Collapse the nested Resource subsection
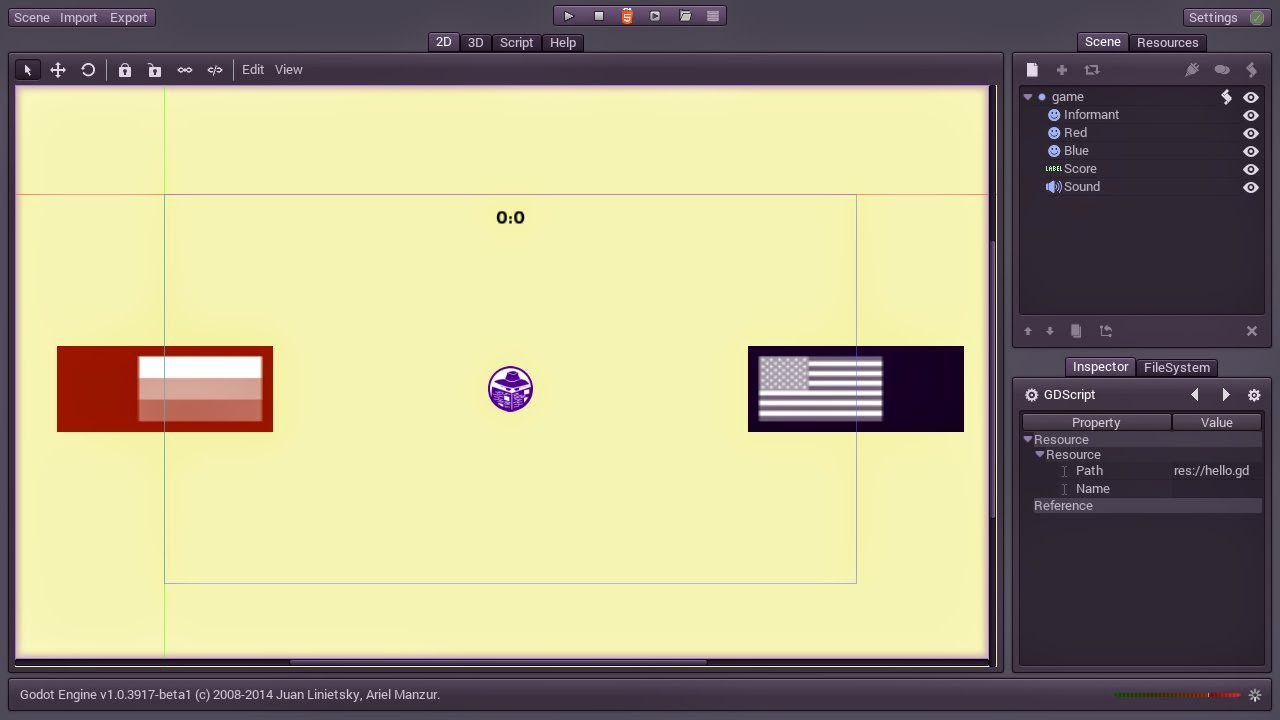 point(1040,455)
